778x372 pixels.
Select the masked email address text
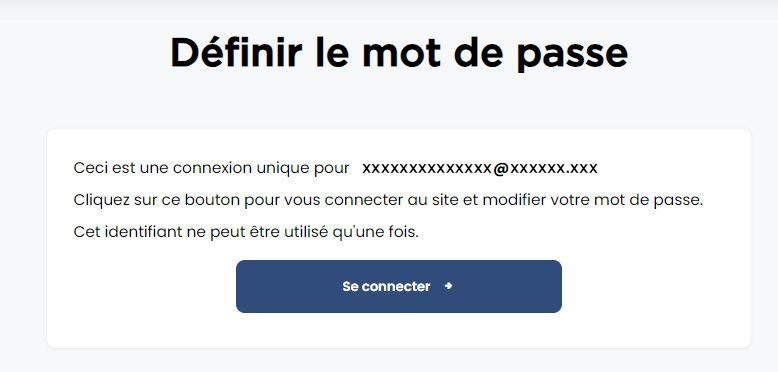pos(480,168)
